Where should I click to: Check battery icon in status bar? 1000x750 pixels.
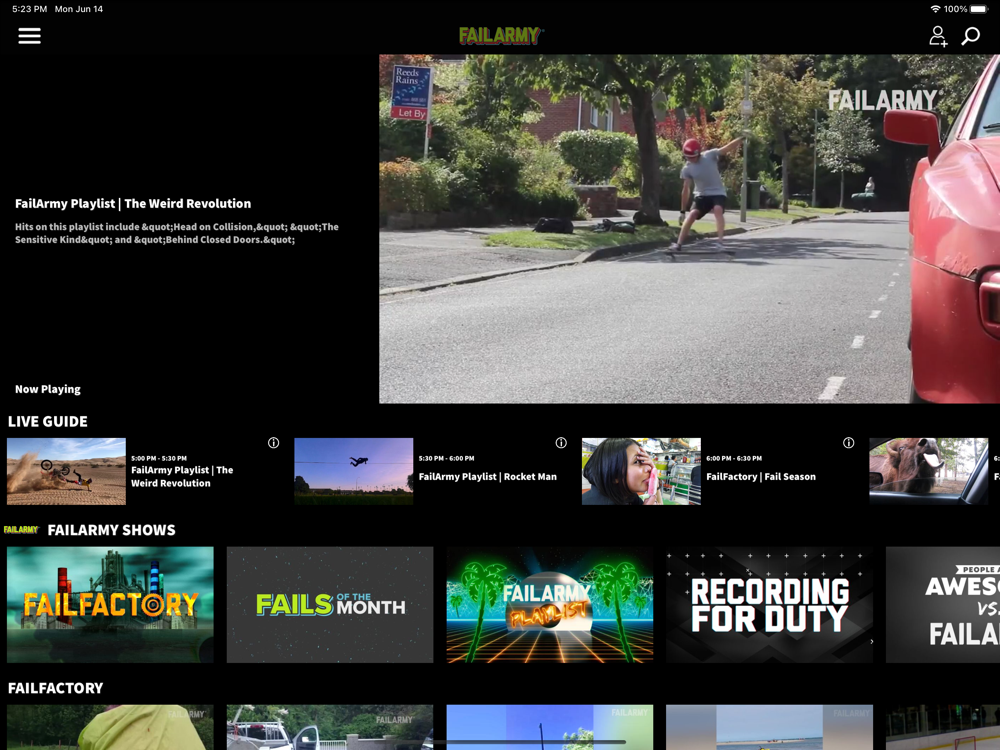click(x=979, y=9)
